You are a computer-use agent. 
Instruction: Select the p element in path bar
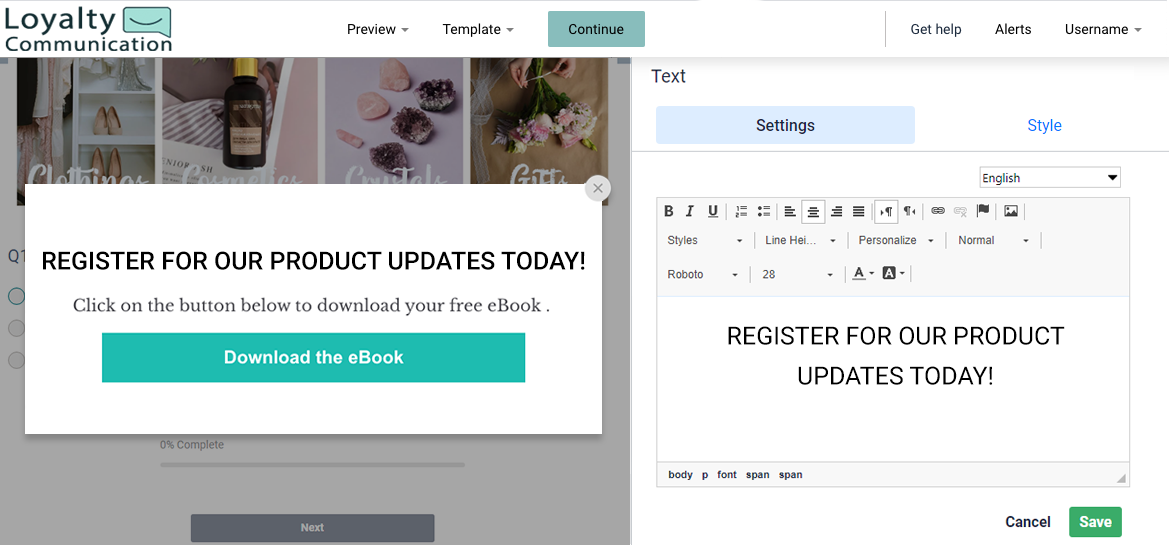click(705, 475)
